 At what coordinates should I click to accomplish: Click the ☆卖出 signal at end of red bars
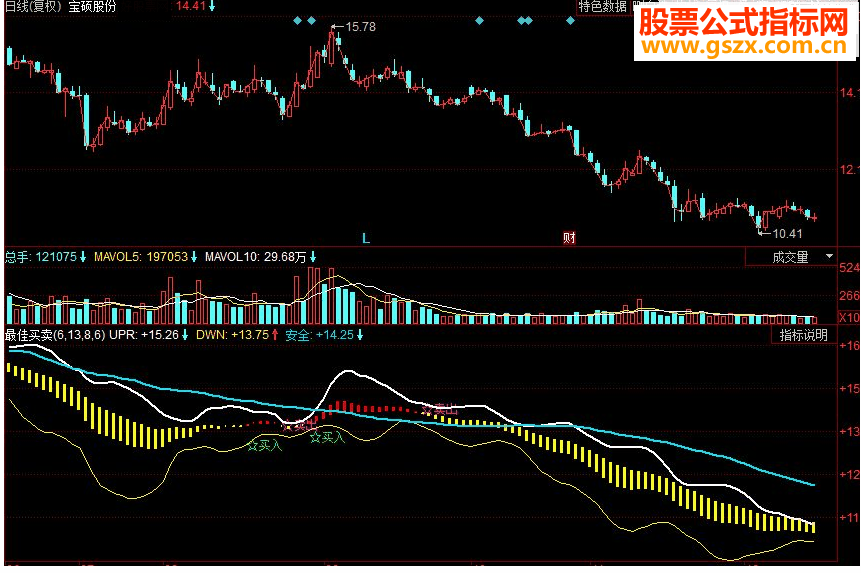coord(439,409)
